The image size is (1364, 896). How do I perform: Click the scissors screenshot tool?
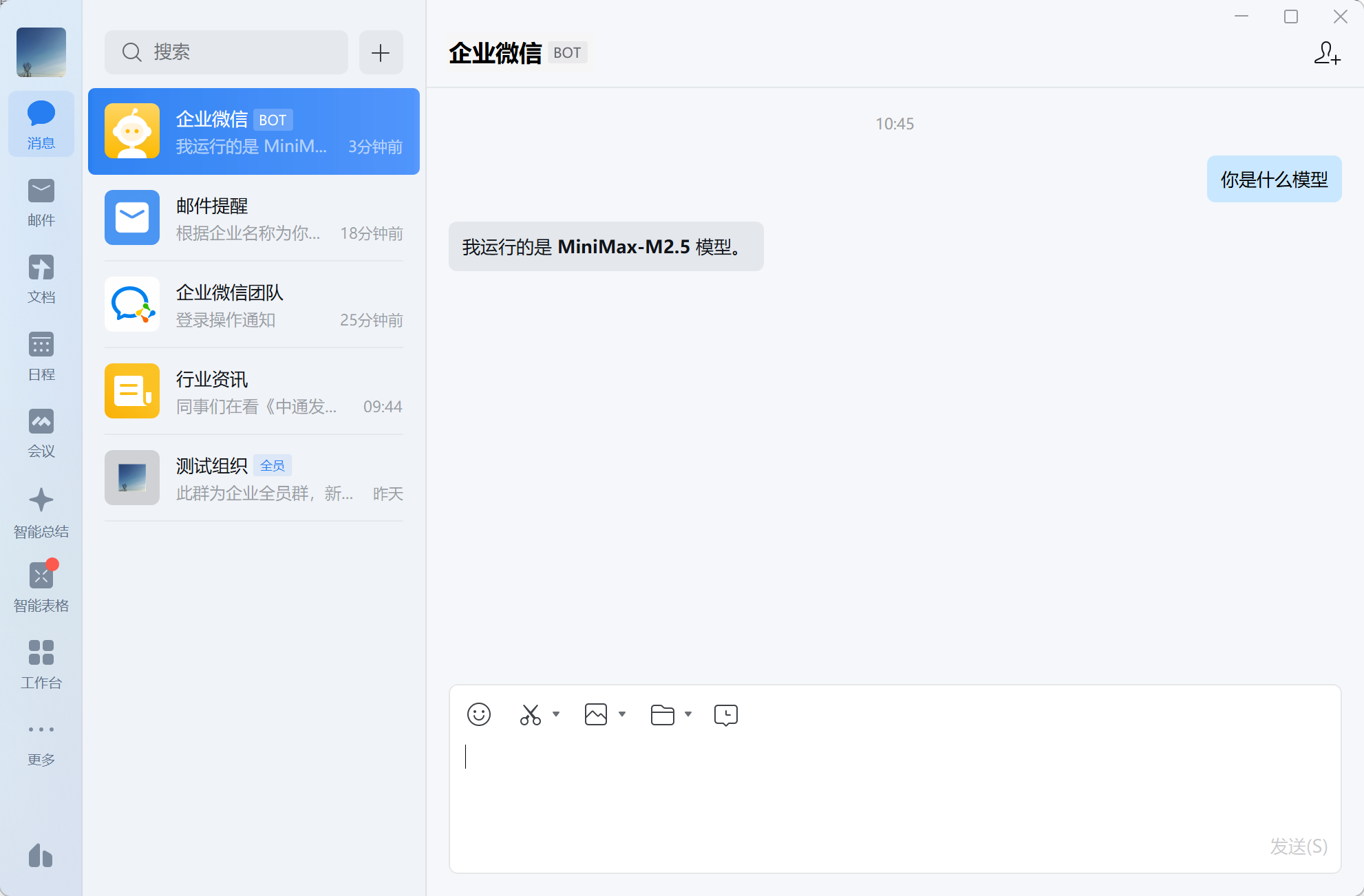tap(530, 714)
